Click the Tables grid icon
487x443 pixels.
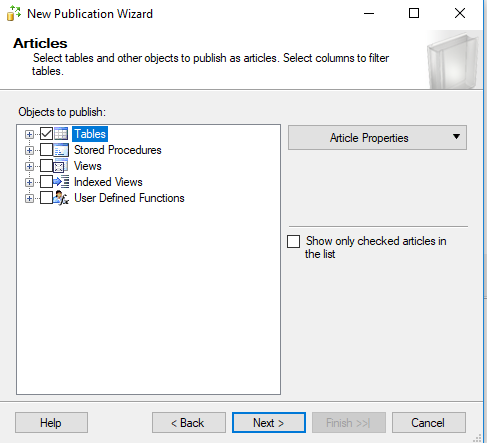[x=61, y=134]
